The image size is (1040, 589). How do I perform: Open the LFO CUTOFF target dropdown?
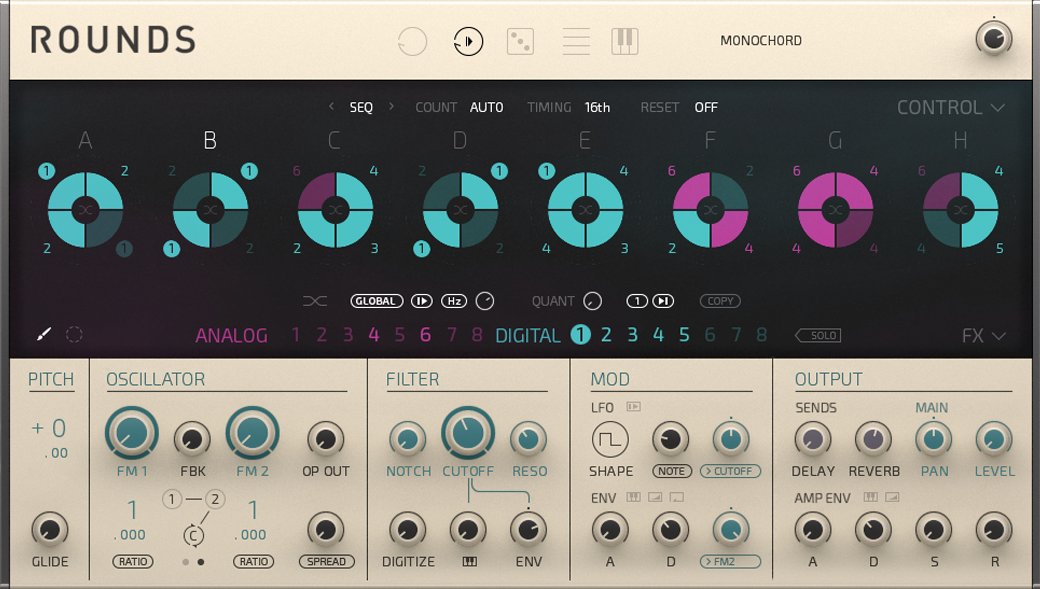[730, 471]
